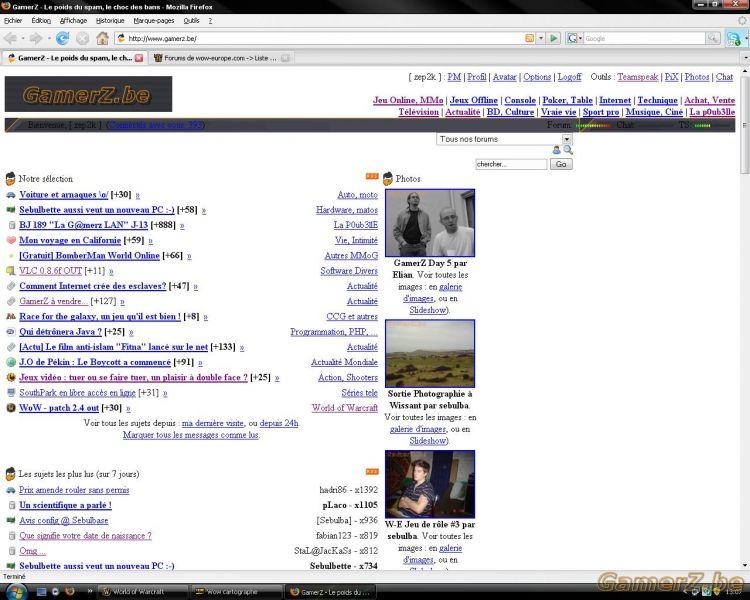The image size is (750, 600).
Task: Click in the chercher search field
Action: pos(511,164)
